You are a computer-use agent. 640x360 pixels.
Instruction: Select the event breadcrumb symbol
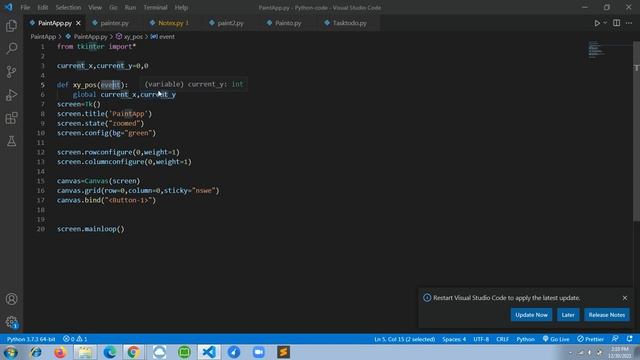(x=162, y=37)
